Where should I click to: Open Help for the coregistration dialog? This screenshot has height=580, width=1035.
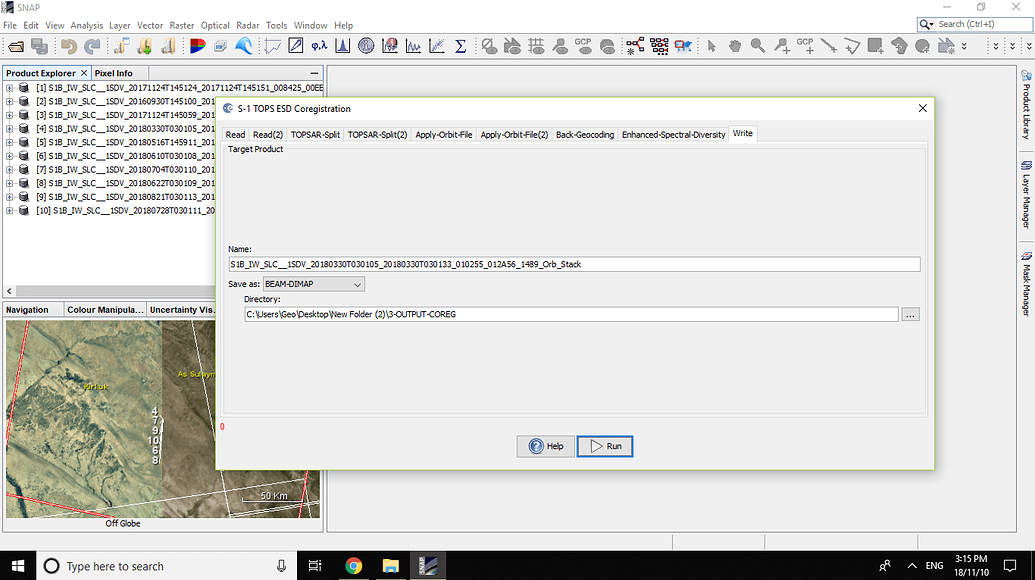pyautogui.click(x=546, y=446)
